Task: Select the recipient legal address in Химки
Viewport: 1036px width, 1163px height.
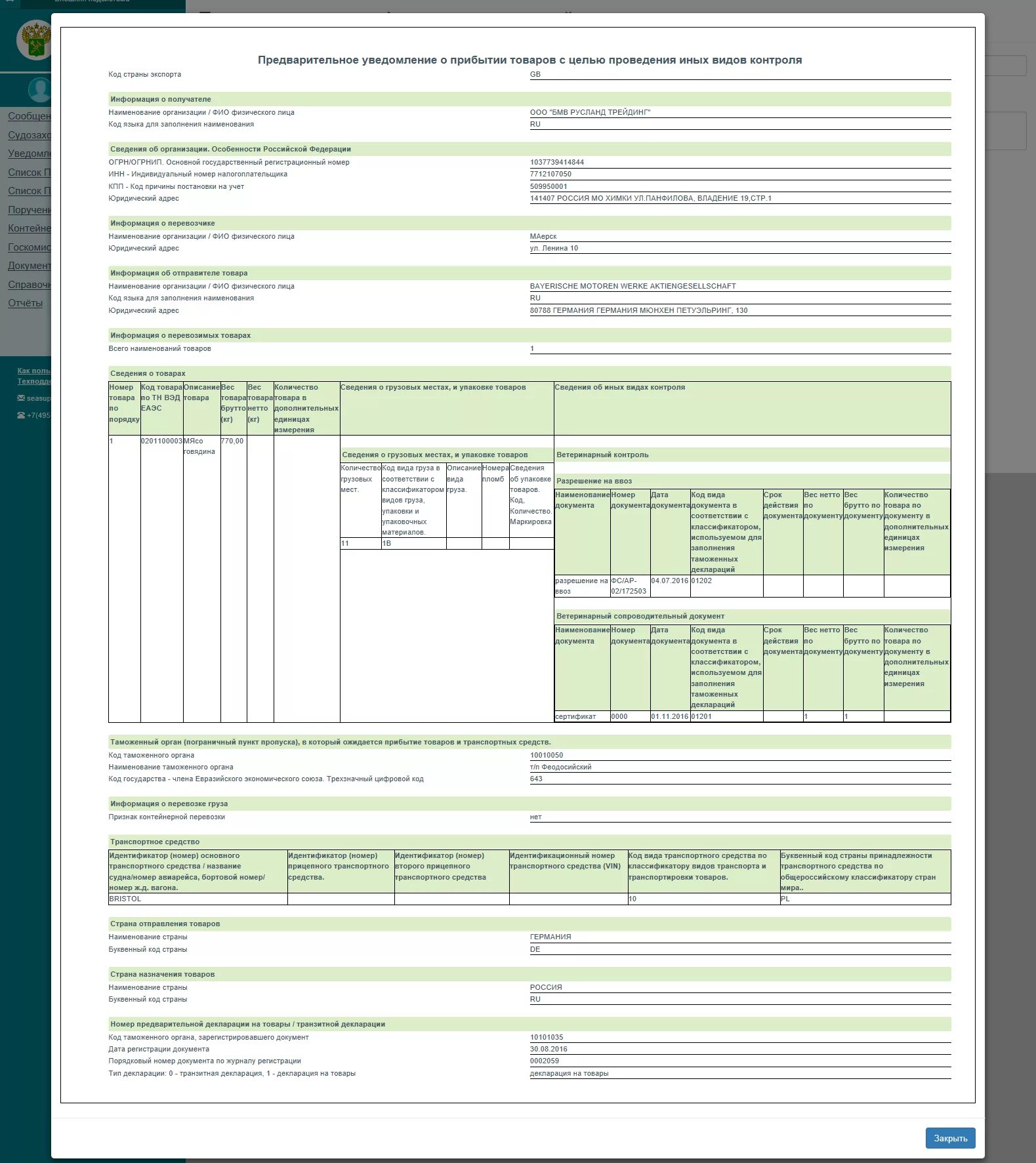Action: 651,198
